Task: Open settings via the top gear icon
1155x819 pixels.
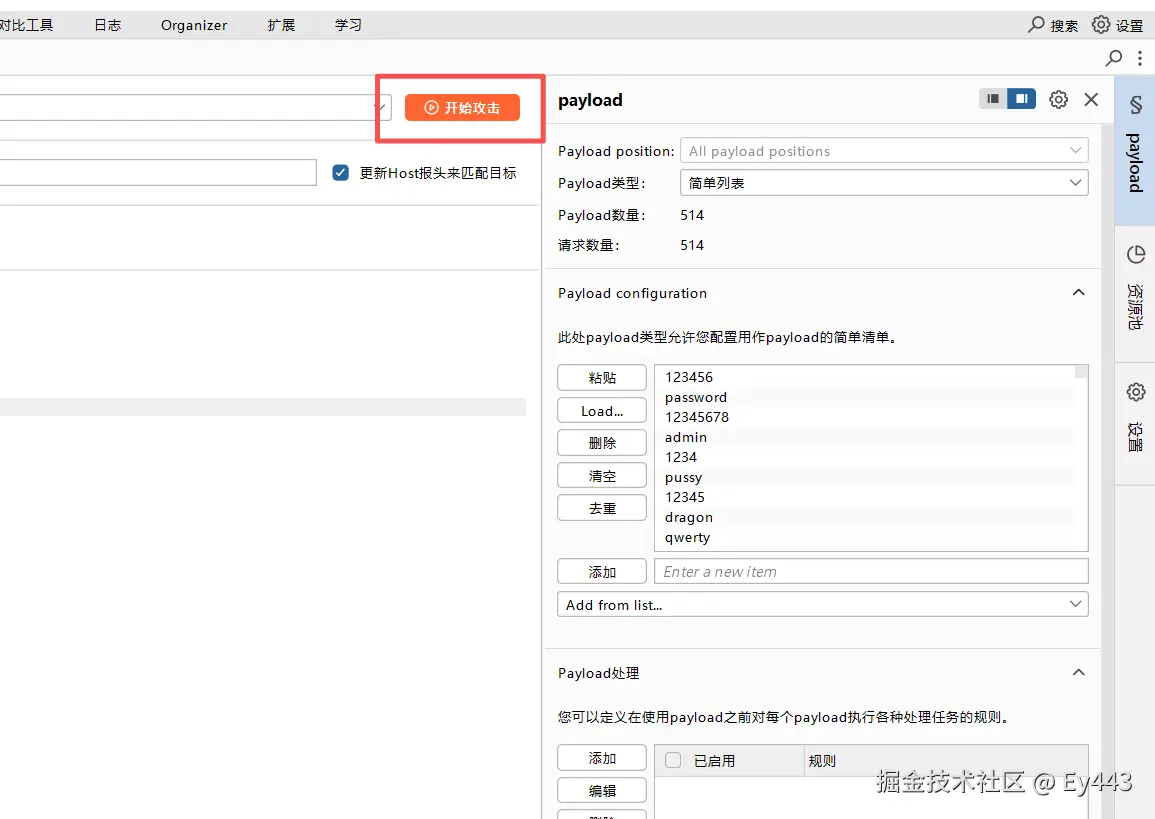Action: [1100, 24]
